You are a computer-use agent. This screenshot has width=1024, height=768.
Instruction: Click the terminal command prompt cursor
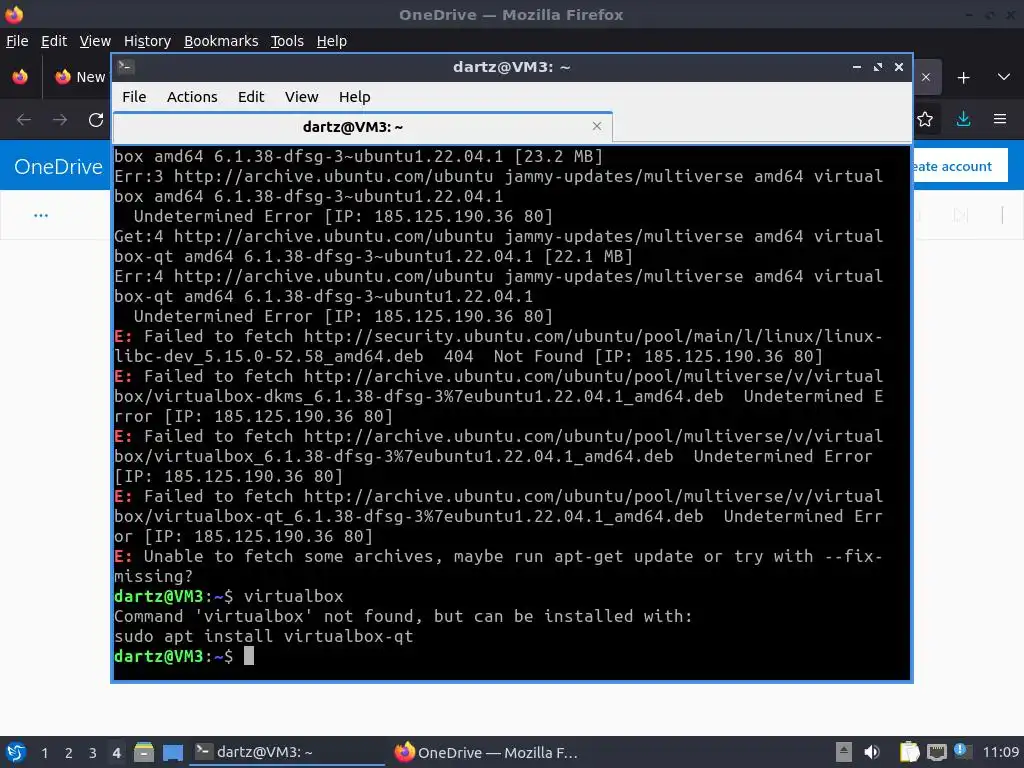point(249,656)
